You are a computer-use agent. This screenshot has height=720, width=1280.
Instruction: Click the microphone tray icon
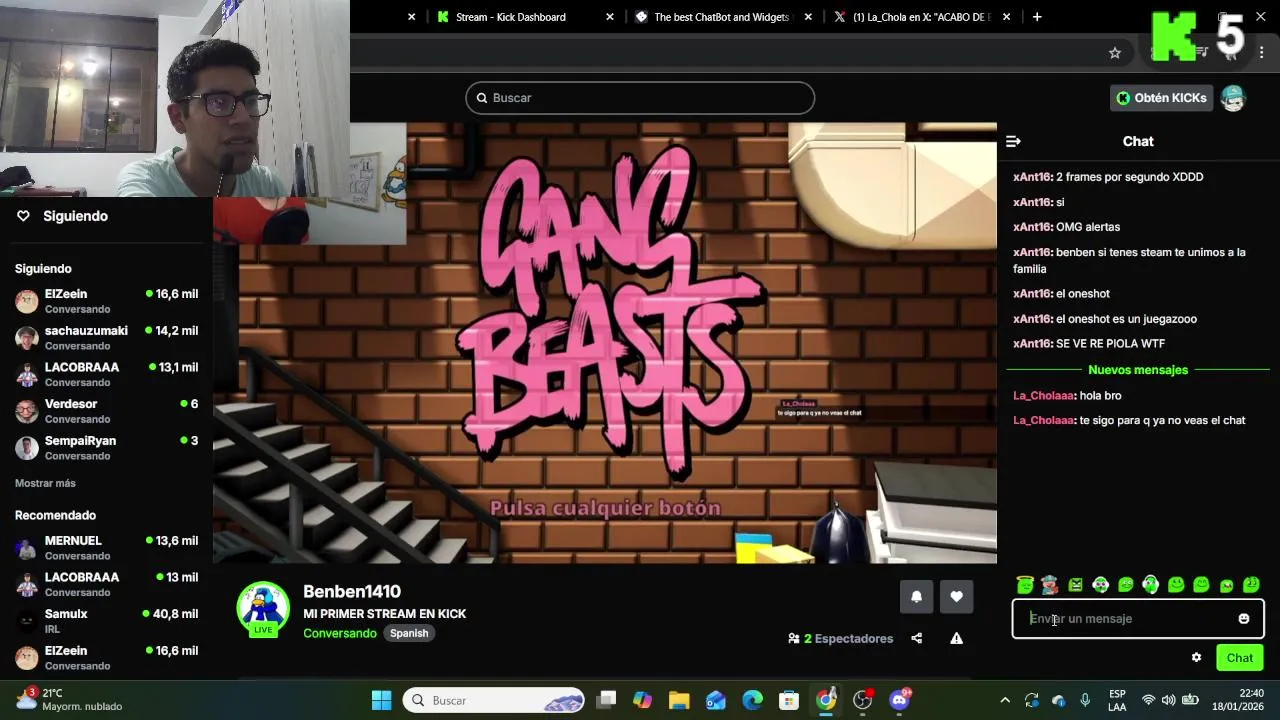tap(1085, 700)
